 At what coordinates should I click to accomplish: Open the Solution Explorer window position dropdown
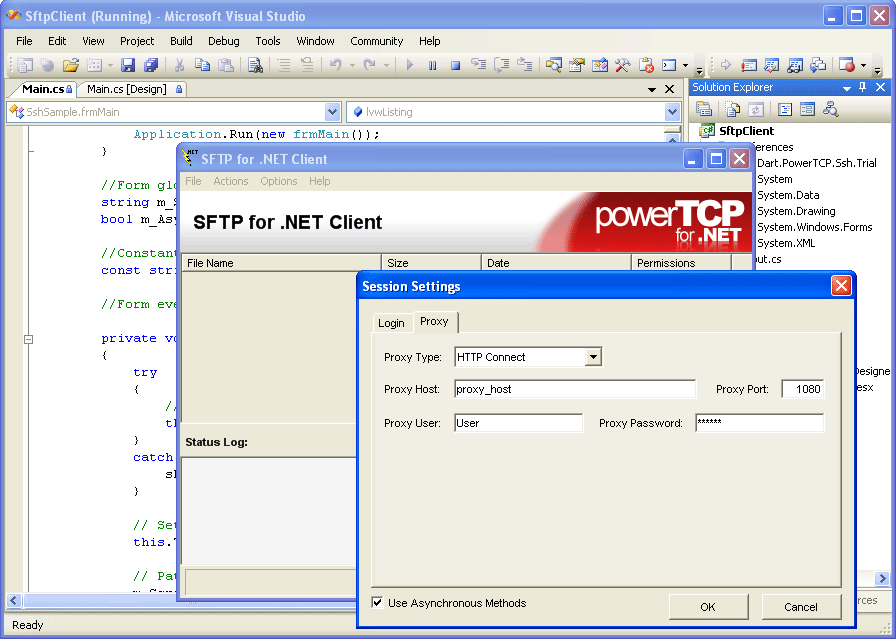tap(847, 88)
